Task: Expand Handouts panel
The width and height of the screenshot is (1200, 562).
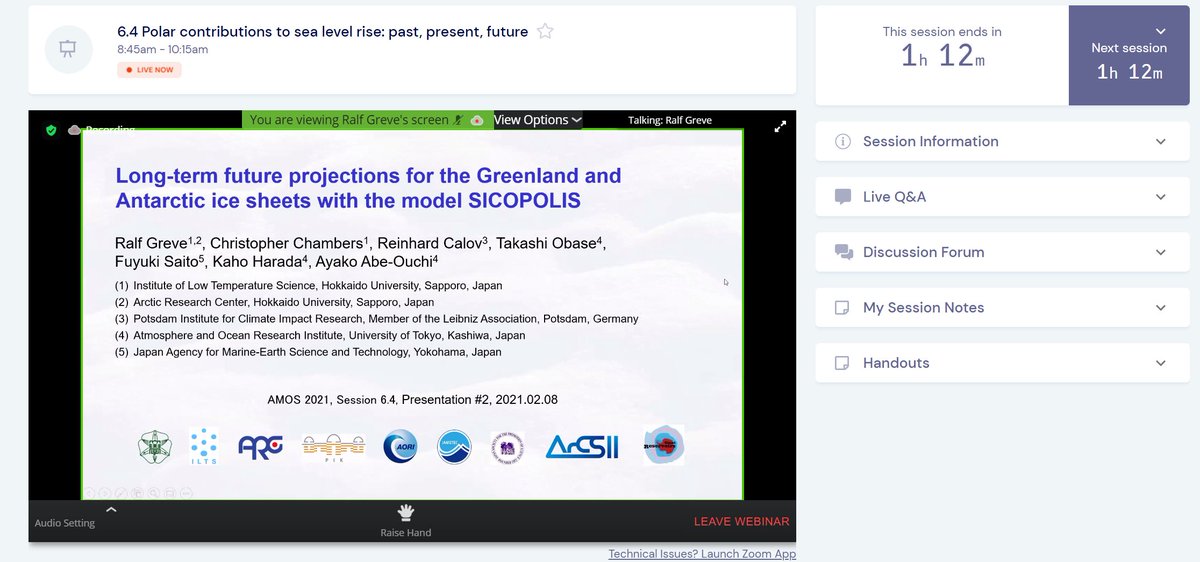Action: pyautogui.click(x=1001, y=363)
